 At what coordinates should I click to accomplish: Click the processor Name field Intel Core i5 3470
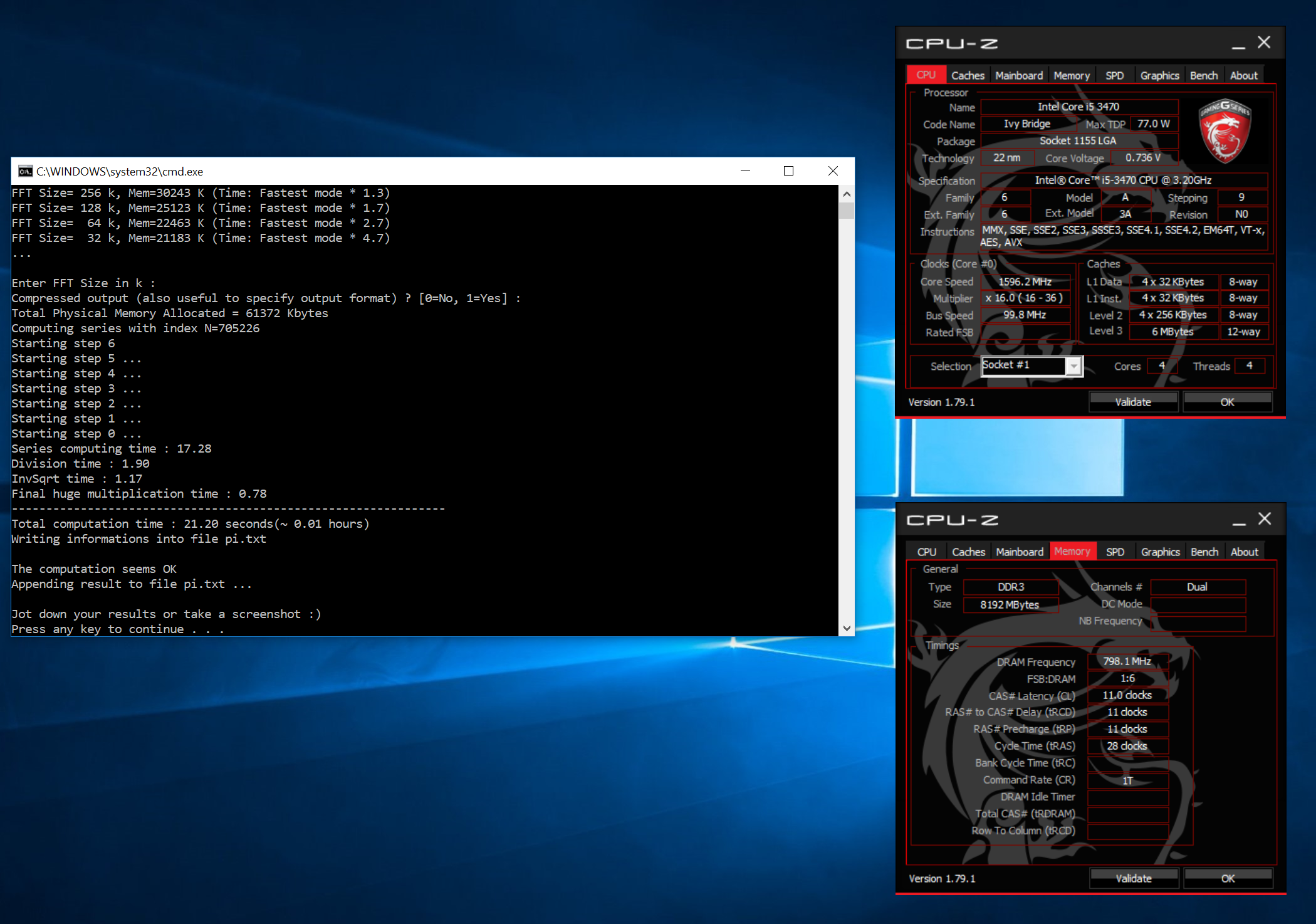(1078, 107)
